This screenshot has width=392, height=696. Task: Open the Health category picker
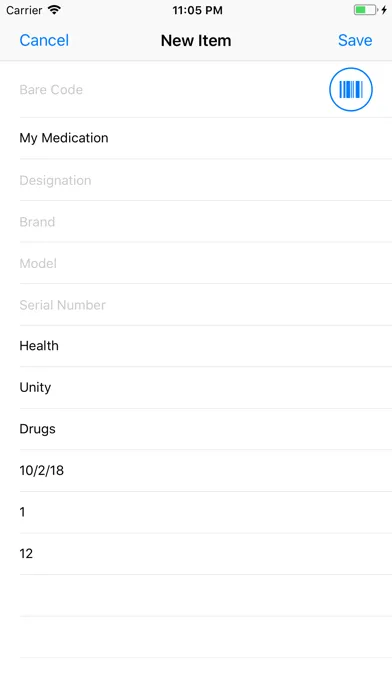coord(206,346)
